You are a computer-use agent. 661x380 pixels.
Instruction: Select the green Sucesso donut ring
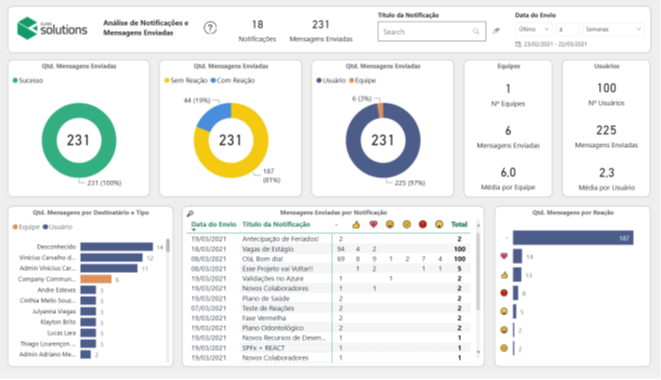pos(49,140)
